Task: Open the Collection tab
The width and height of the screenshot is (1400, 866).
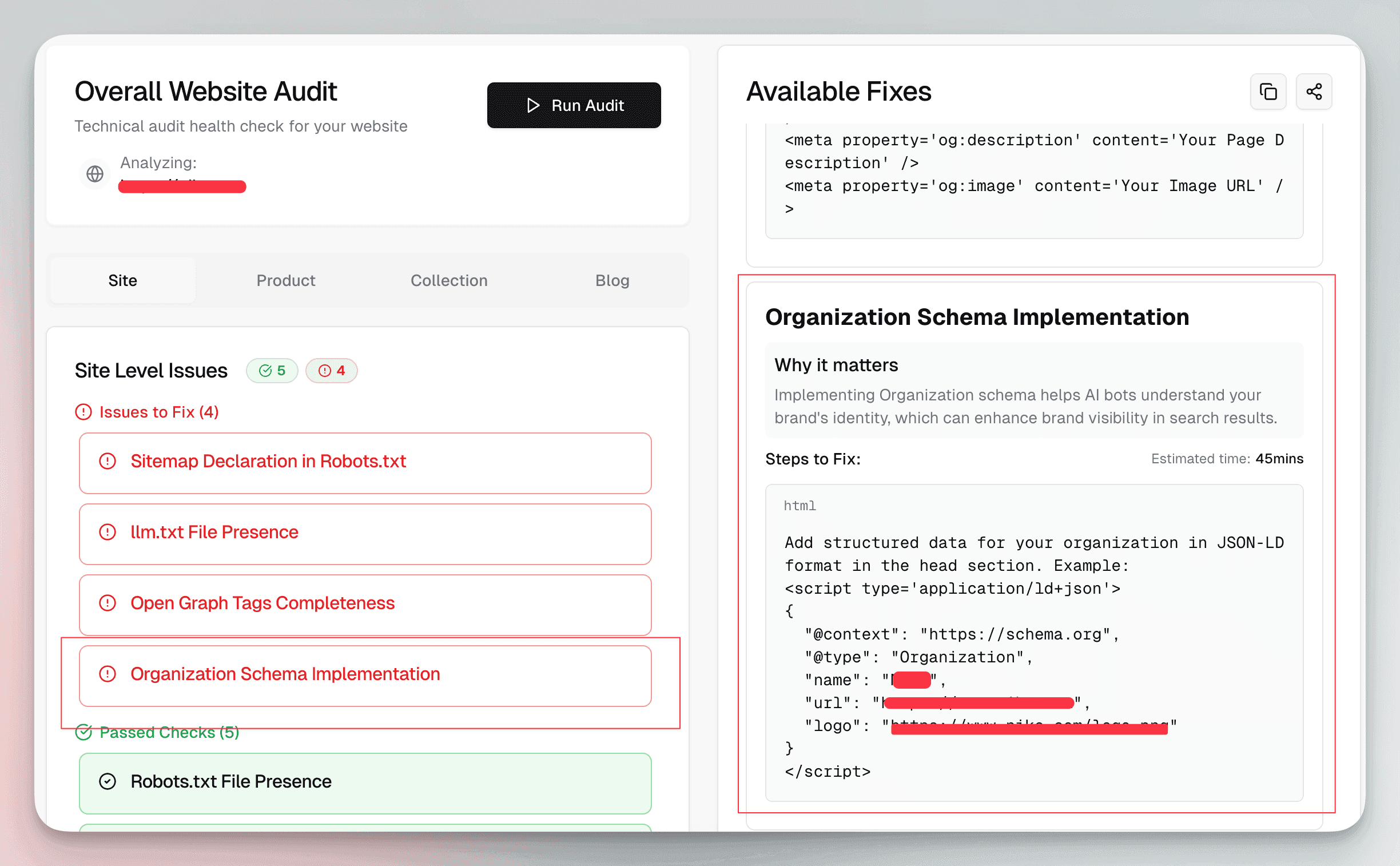Action: [449, 280]
